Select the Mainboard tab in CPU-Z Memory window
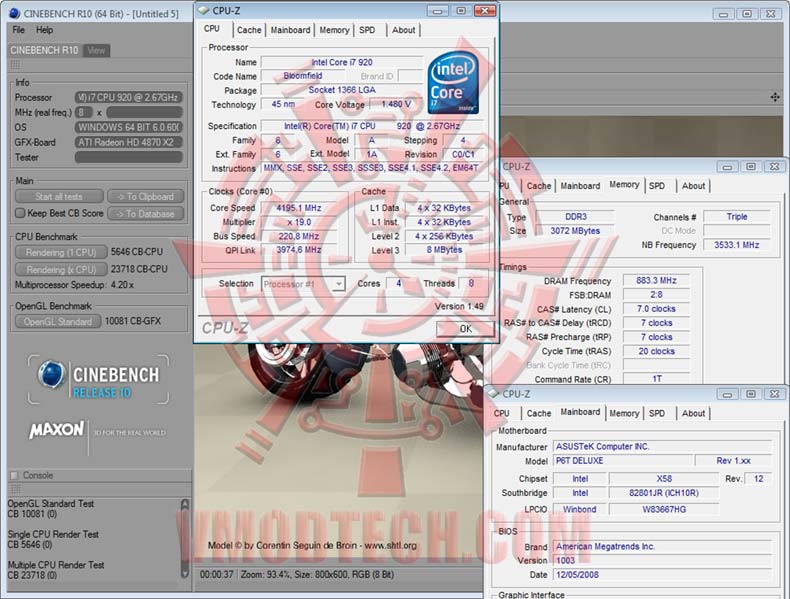Screen dimensions: 790x599 (x=580, y=186)
